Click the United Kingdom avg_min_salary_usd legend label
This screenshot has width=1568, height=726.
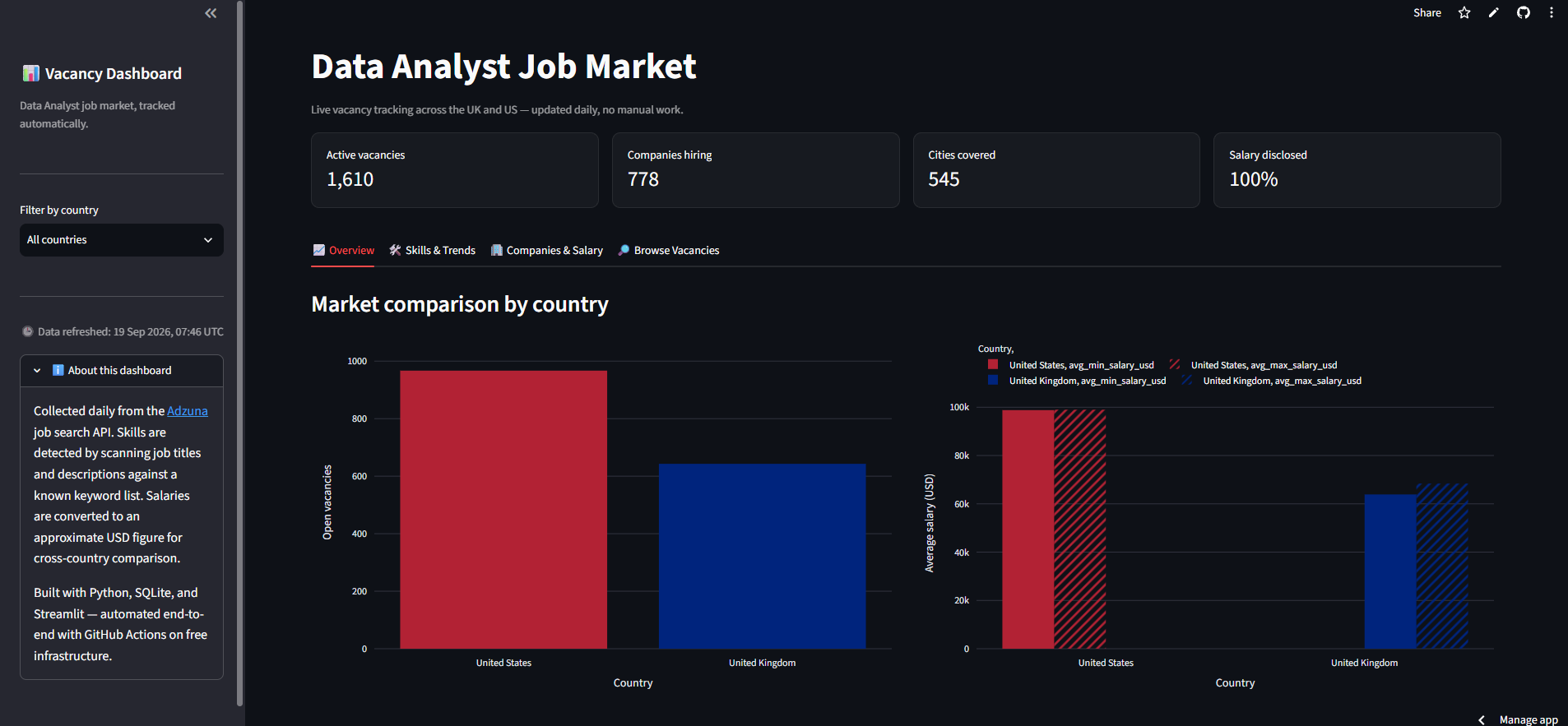(1088, 381)
